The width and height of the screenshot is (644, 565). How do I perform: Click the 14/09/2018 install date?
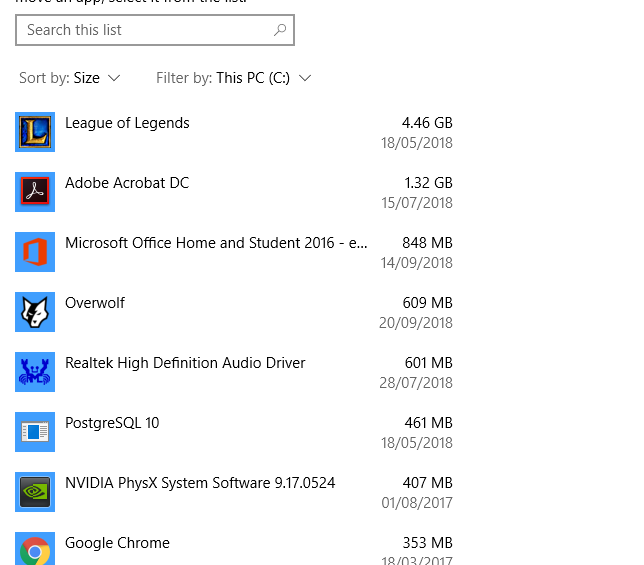416,263
